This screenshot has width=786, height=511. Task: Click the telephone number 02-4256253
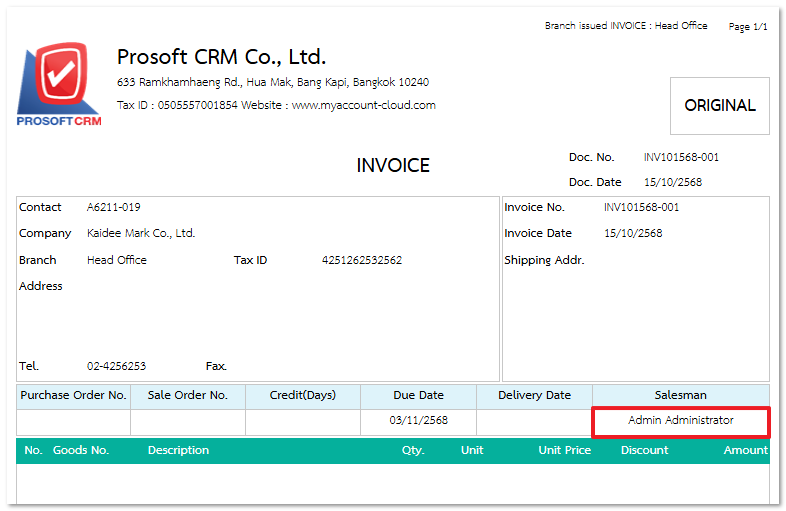pos(116,366)
